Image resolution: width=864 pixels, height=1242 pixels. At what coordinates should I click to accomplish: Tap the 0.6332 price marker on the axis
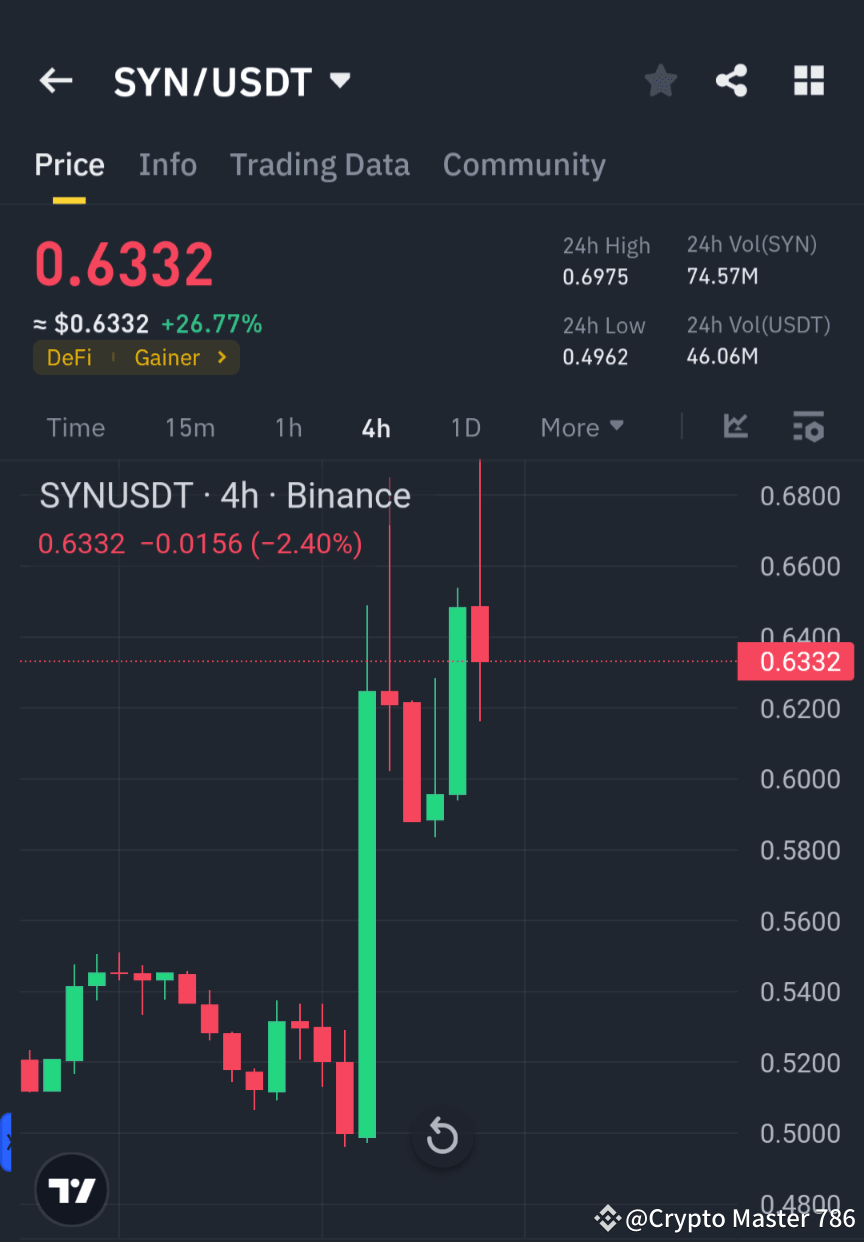796,661
